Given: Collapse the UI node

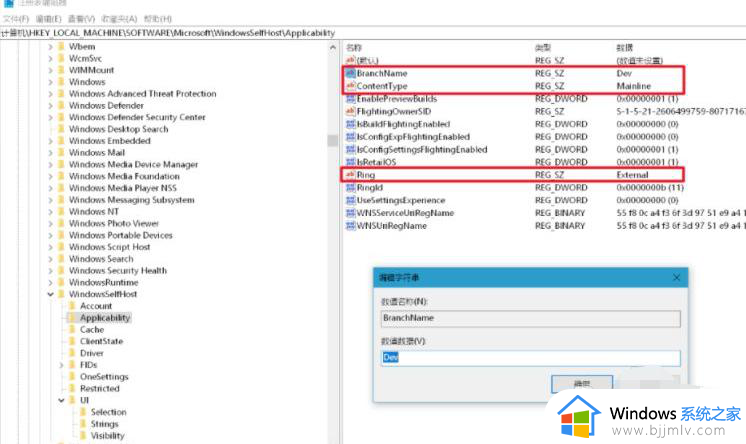Looking at the screenshot, I should (61, 400).
